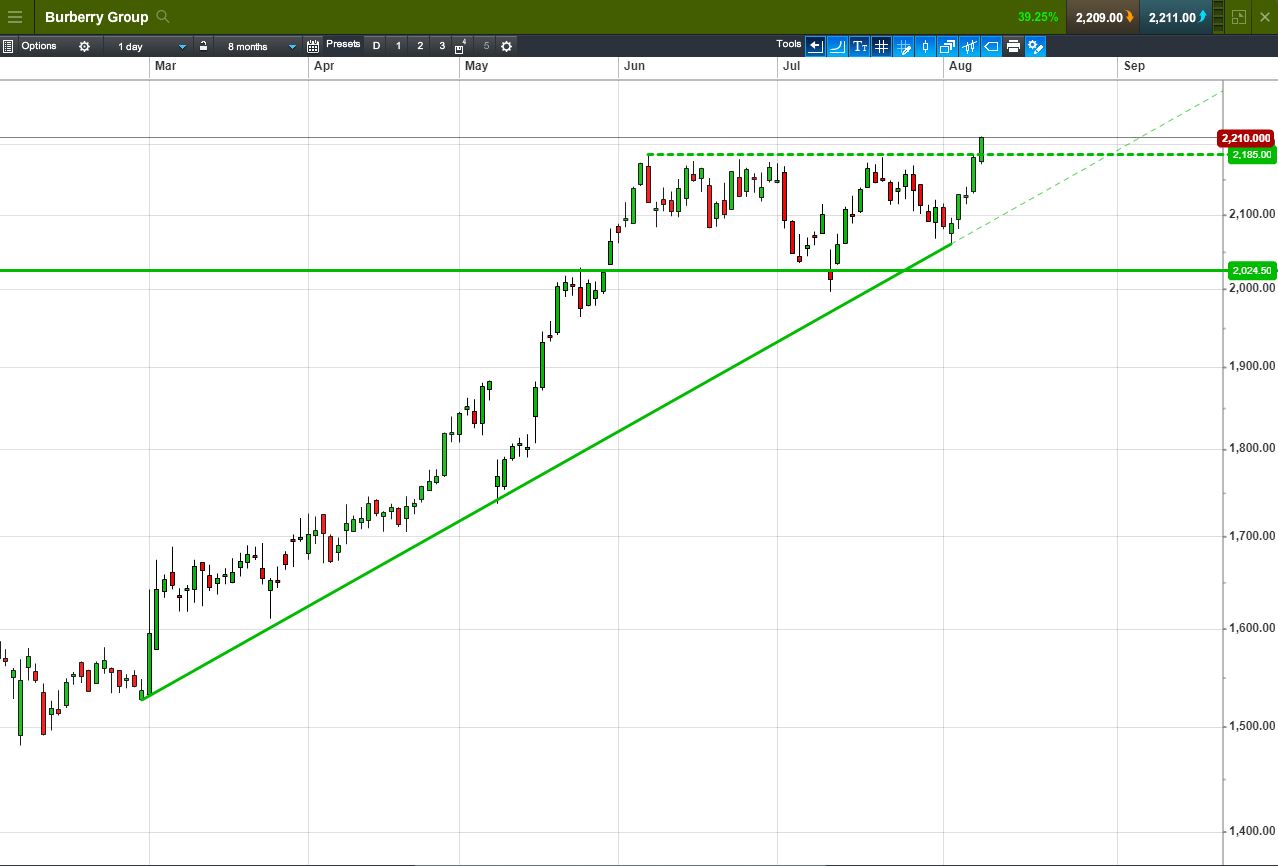Click the price tag label tool
The height and width of the screenshot is (866, 1278).
pyautogui.click(x=991, y=46)
